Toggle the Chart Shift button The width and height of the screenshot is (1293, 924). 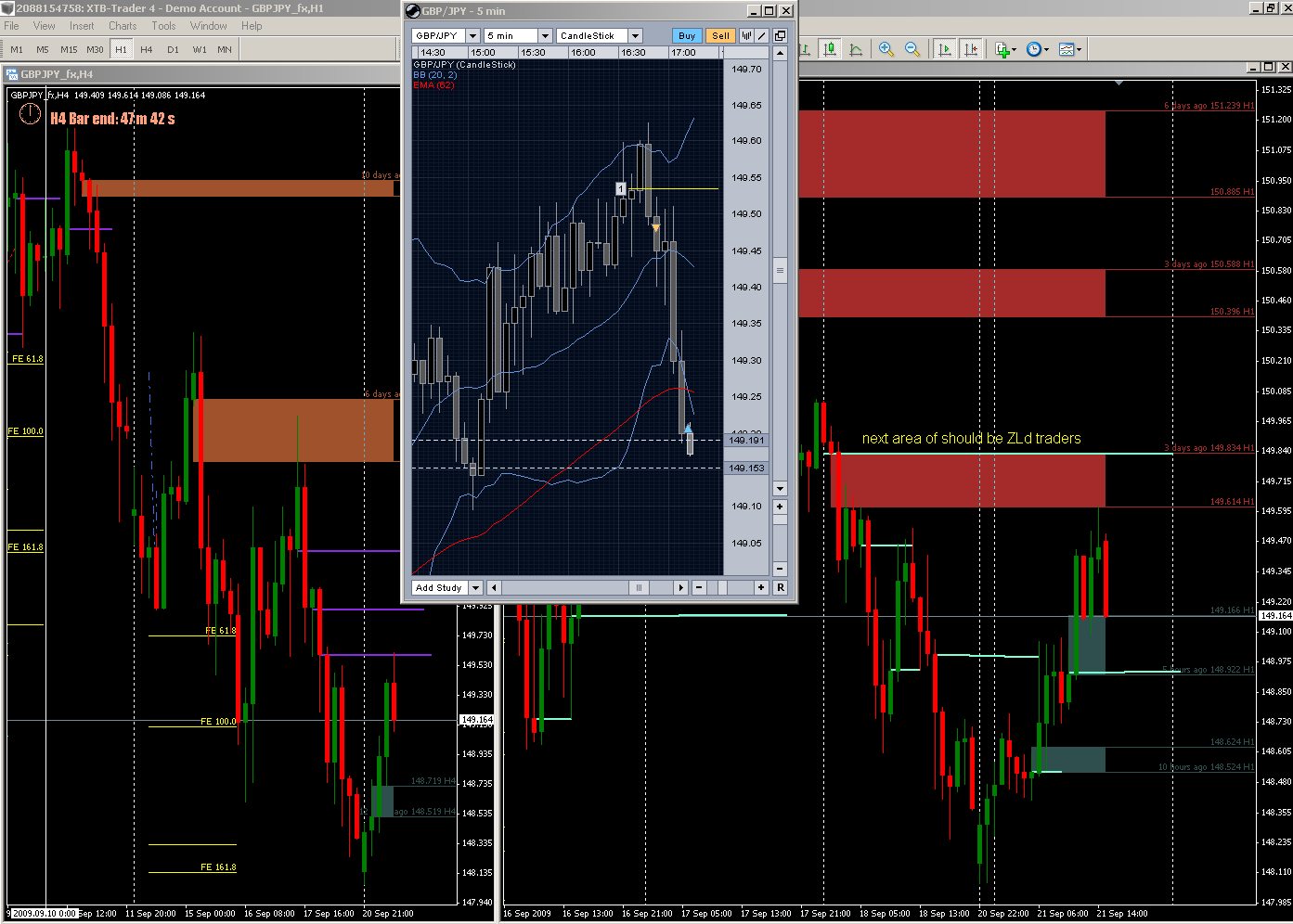click(x=971, y=49)
